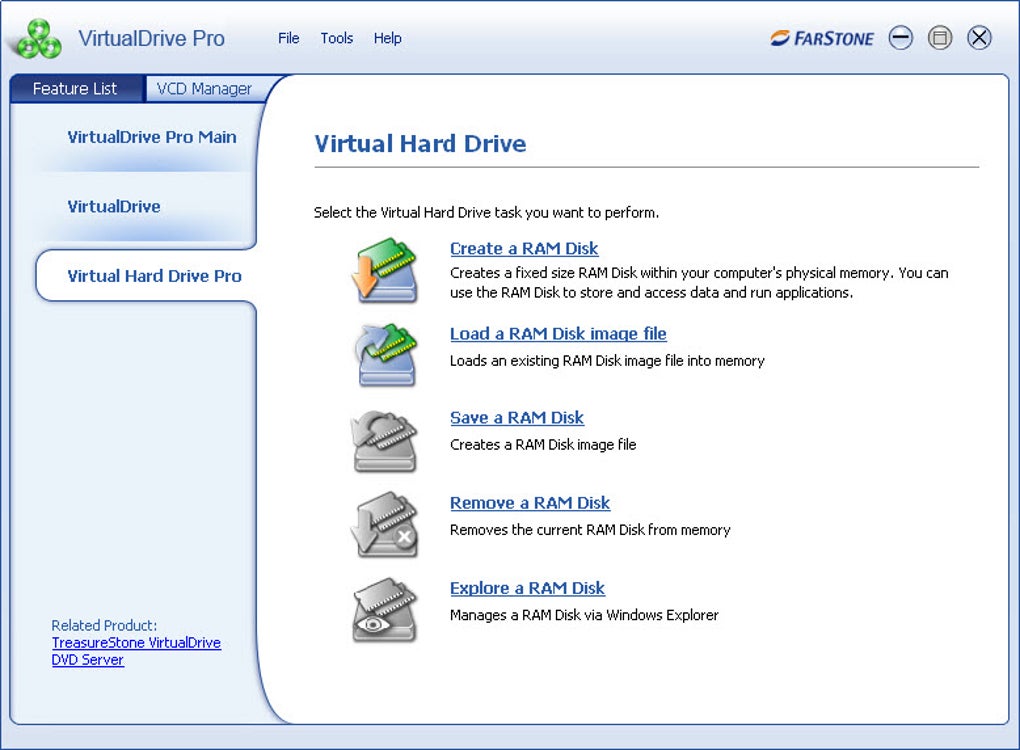Click the 'Loads an existing RAM Disk image' description
The width and height of the screenshot is (1020, 750).
pyautogui.click(x=608, y=361)
